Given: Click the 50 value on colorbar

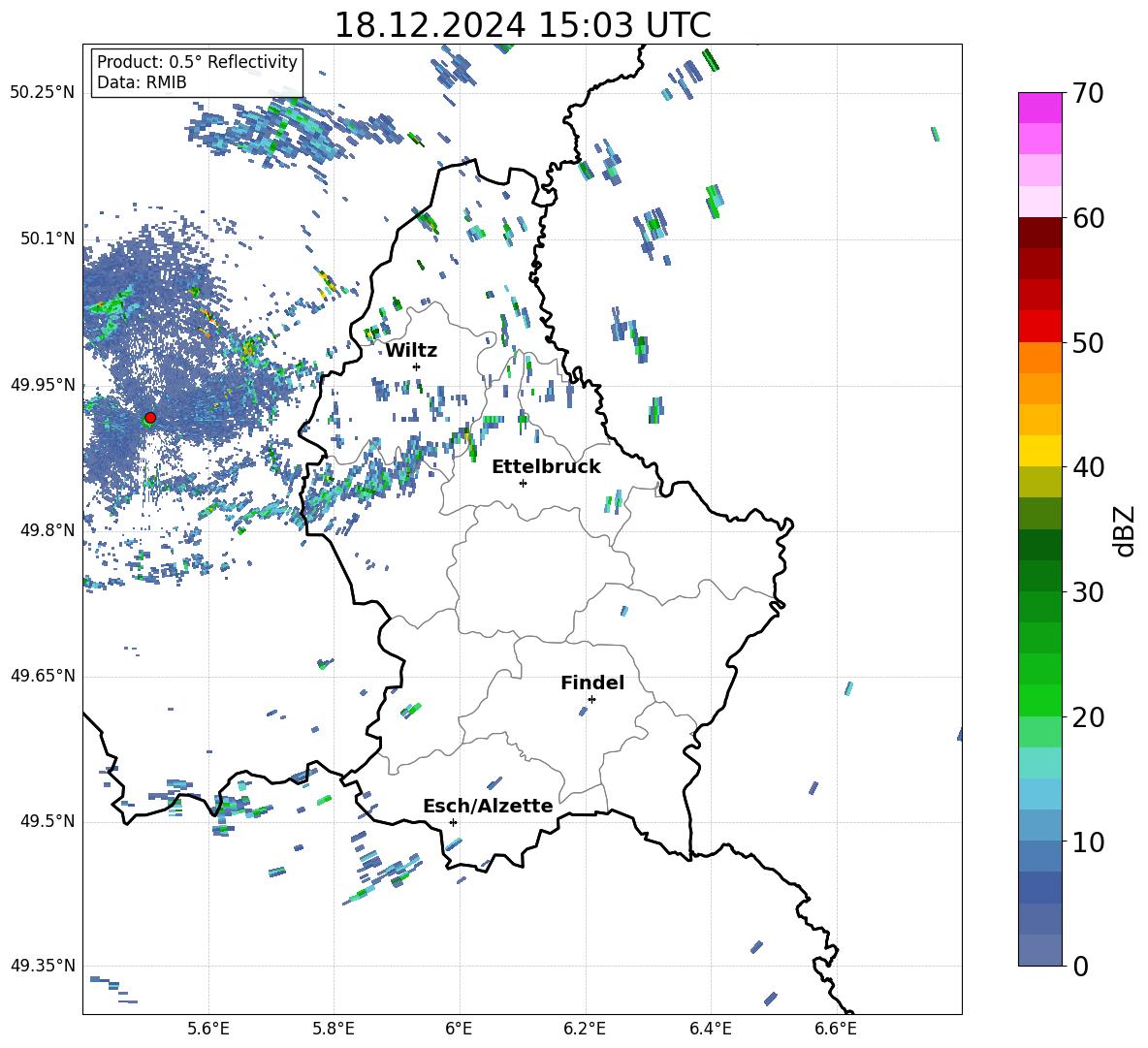Looking at the screenshot, I should [1088, 342].
